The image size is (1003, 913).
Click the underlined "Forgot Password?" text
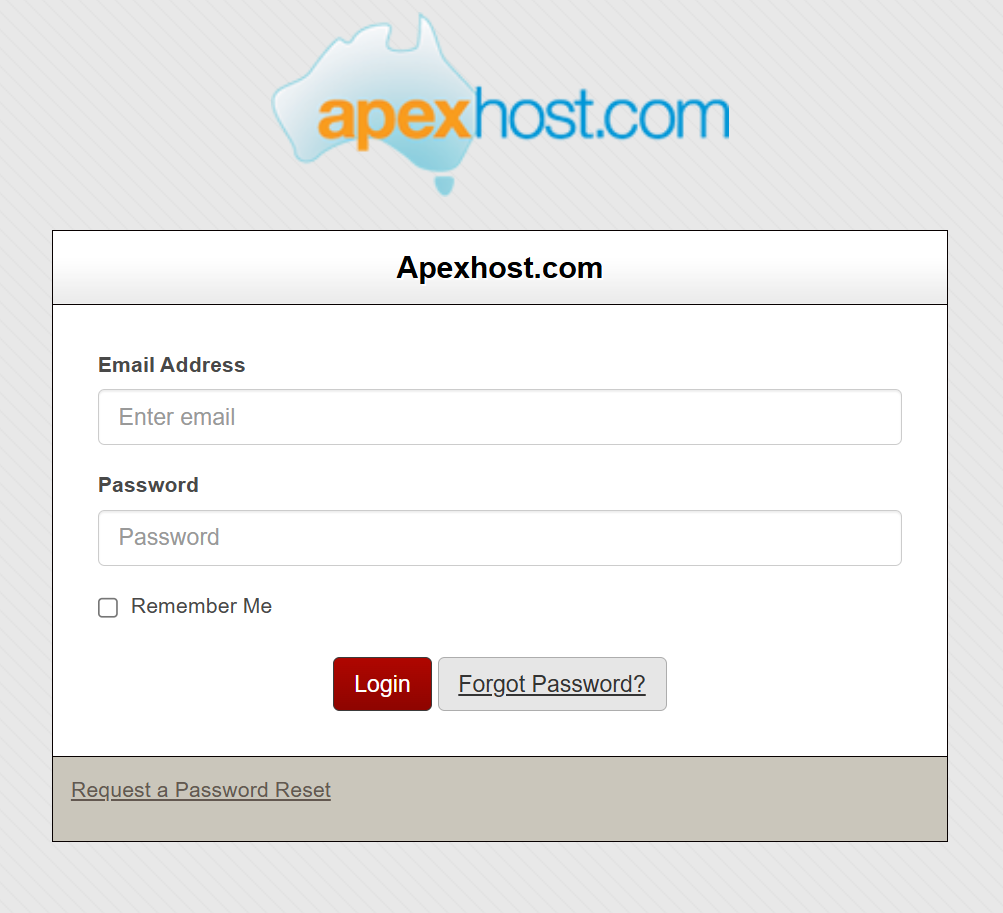click(552, 684)
